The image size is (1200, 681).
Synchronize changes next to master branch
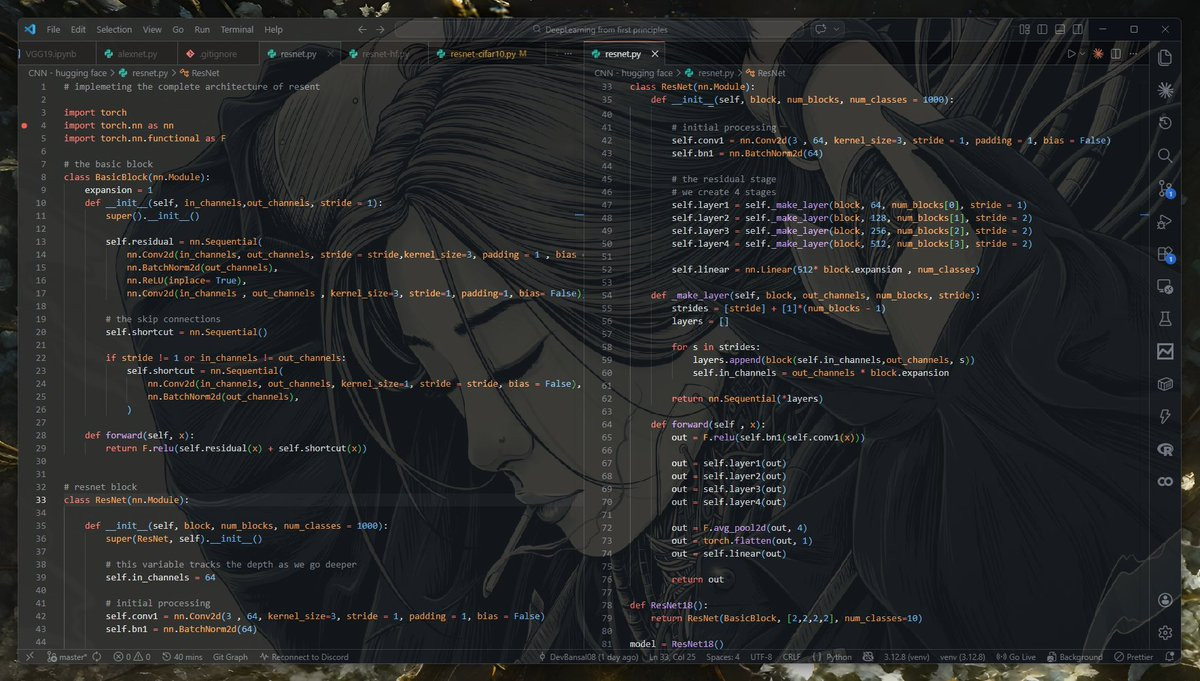coord(97,657)
